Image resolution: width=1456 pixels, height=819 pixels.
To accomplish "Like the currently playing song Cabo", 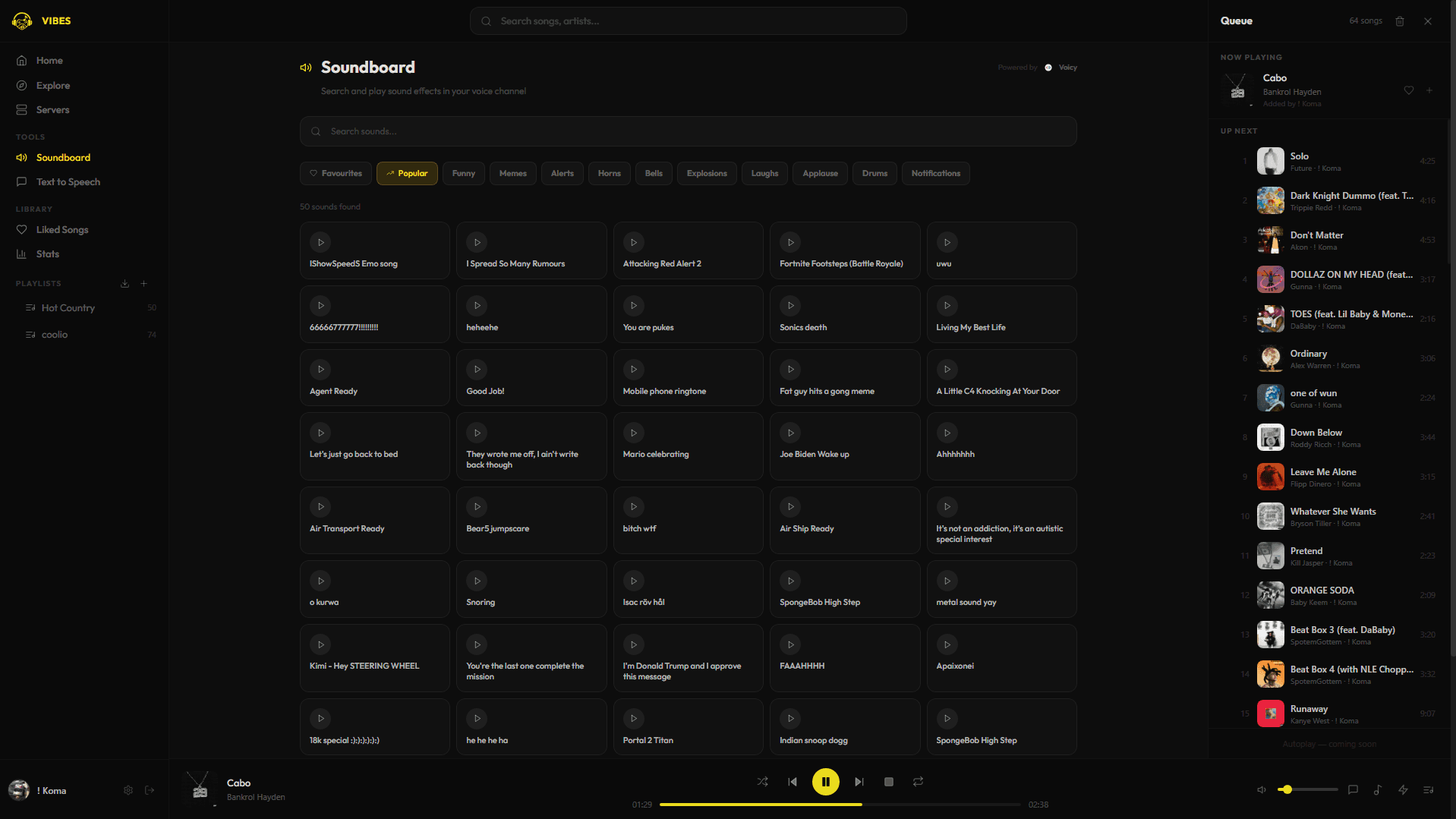I will (x=1408, y=90).
